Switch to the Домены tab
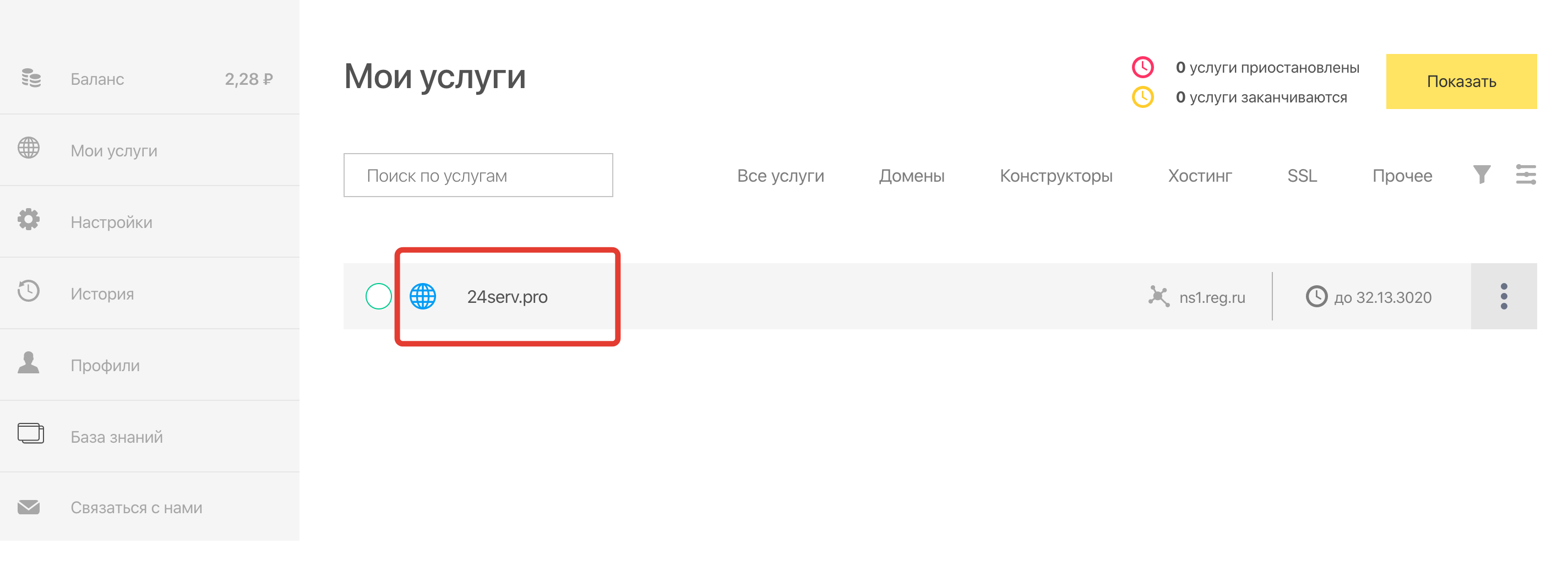1568x587 pixels. tap(911, 176)
